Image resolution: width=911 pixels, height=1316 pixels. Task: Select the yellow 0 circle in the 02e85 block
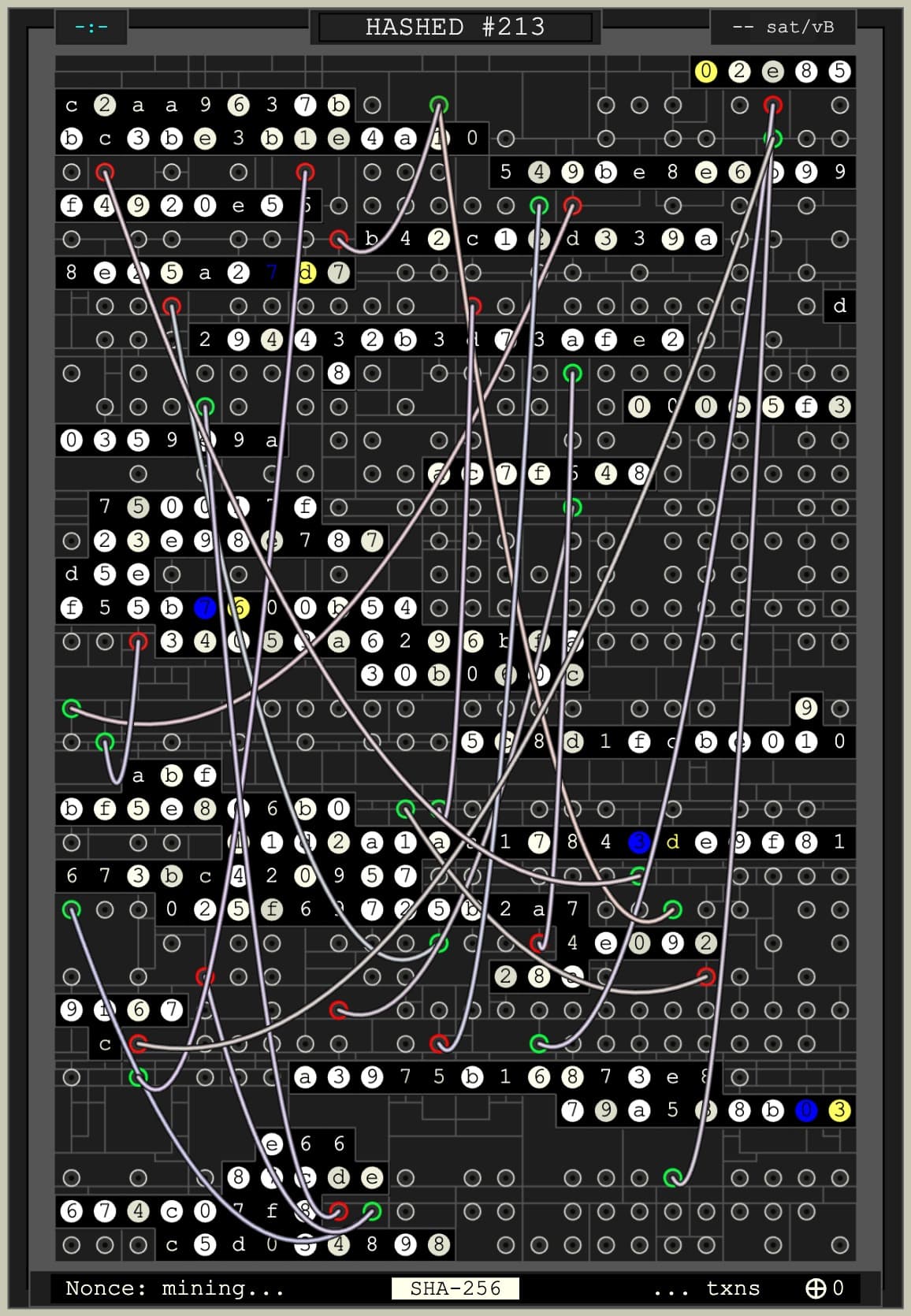(705, 72)
